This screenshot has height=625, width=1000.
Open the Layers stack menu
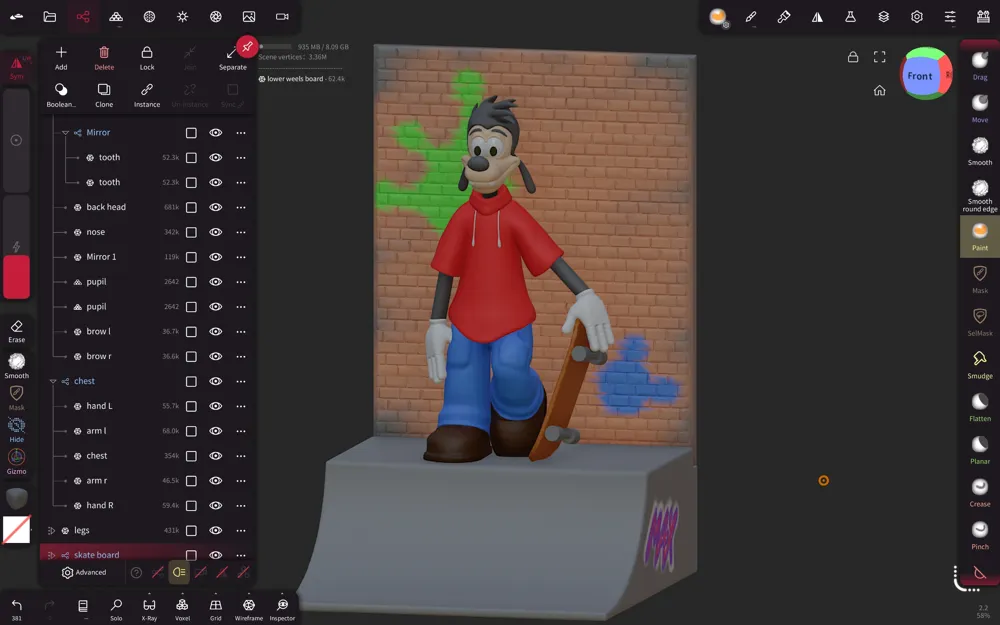(883, 17)
